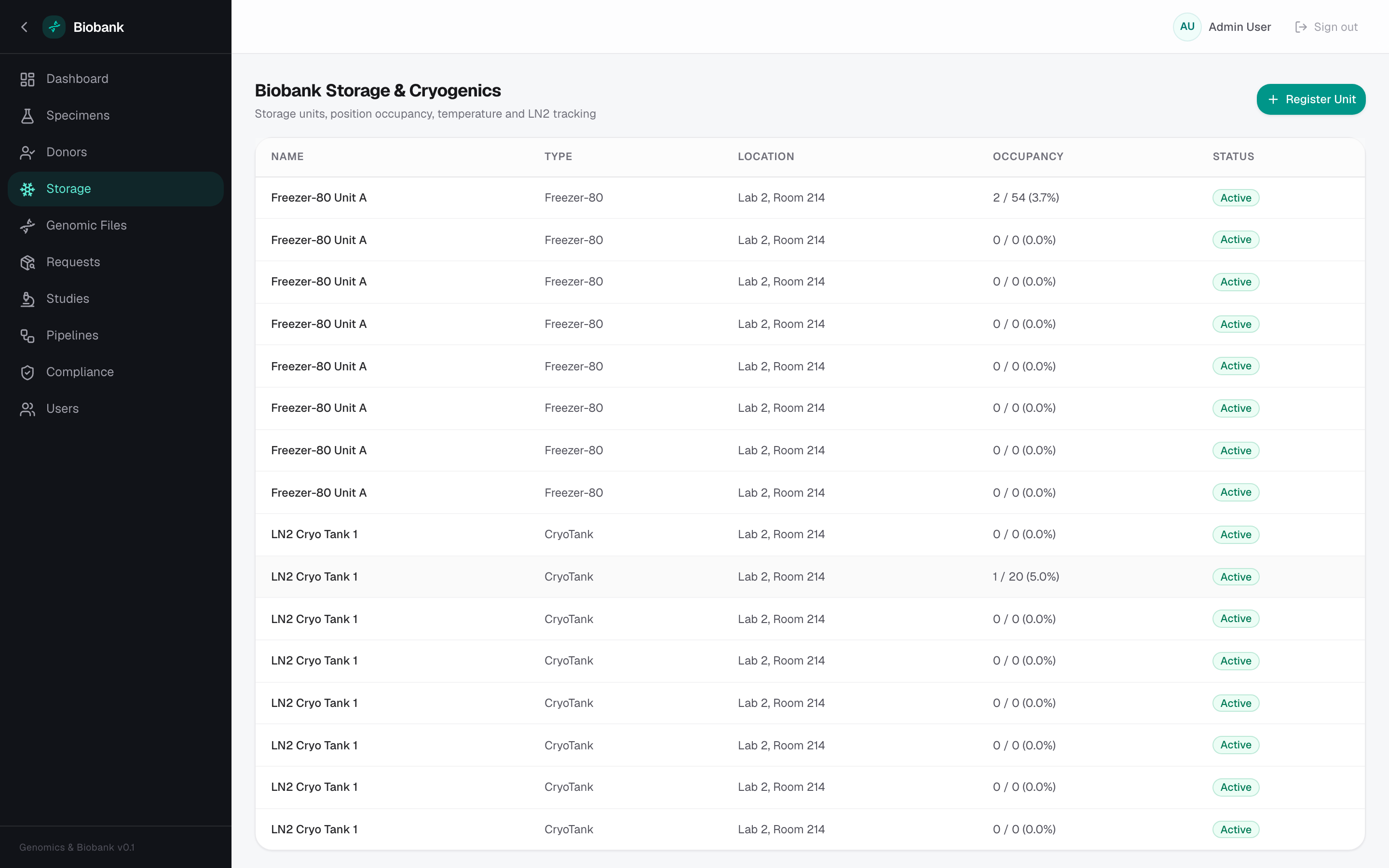
Task: Open Pipelines from the sidebar
Action: coord(115,336)
